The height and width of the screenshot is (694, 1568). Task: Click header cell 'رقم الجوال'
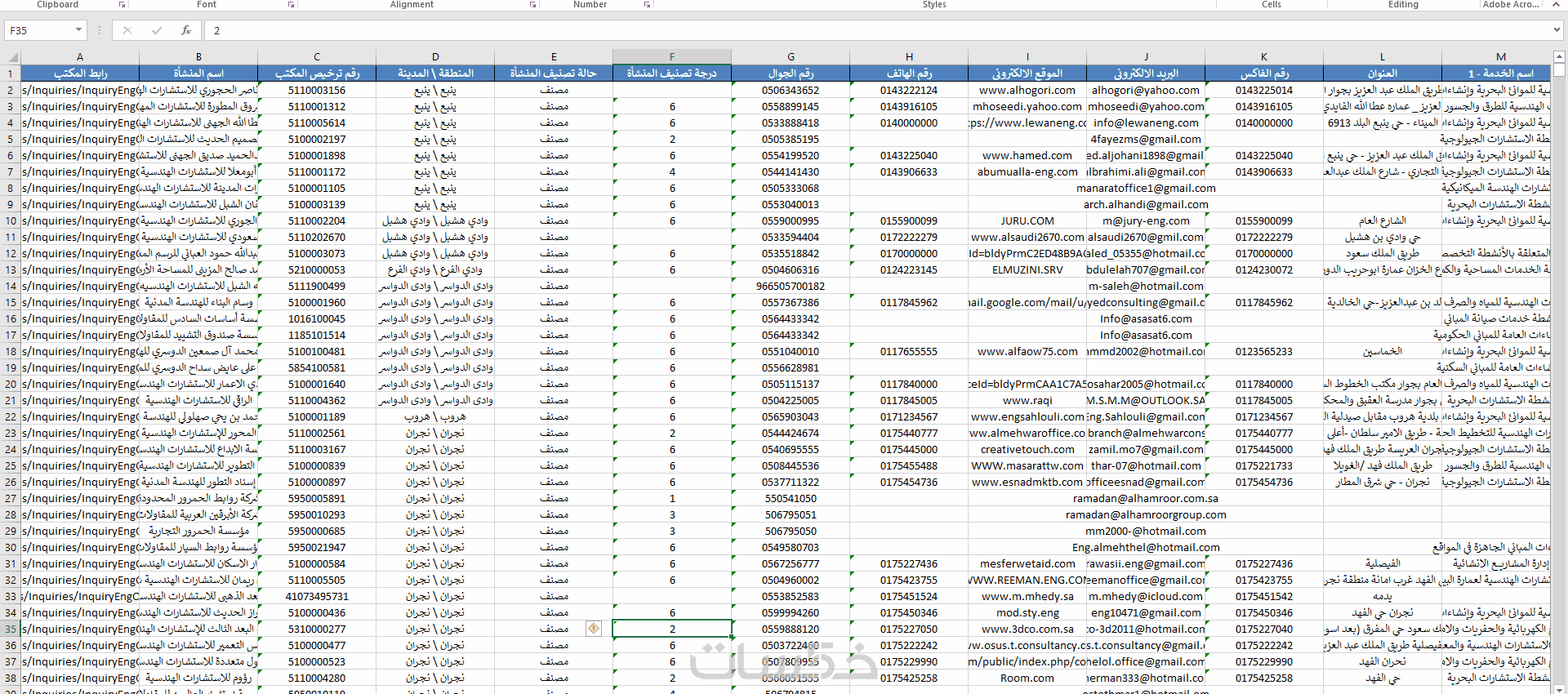pyautogui.click(x=791, y=73)
